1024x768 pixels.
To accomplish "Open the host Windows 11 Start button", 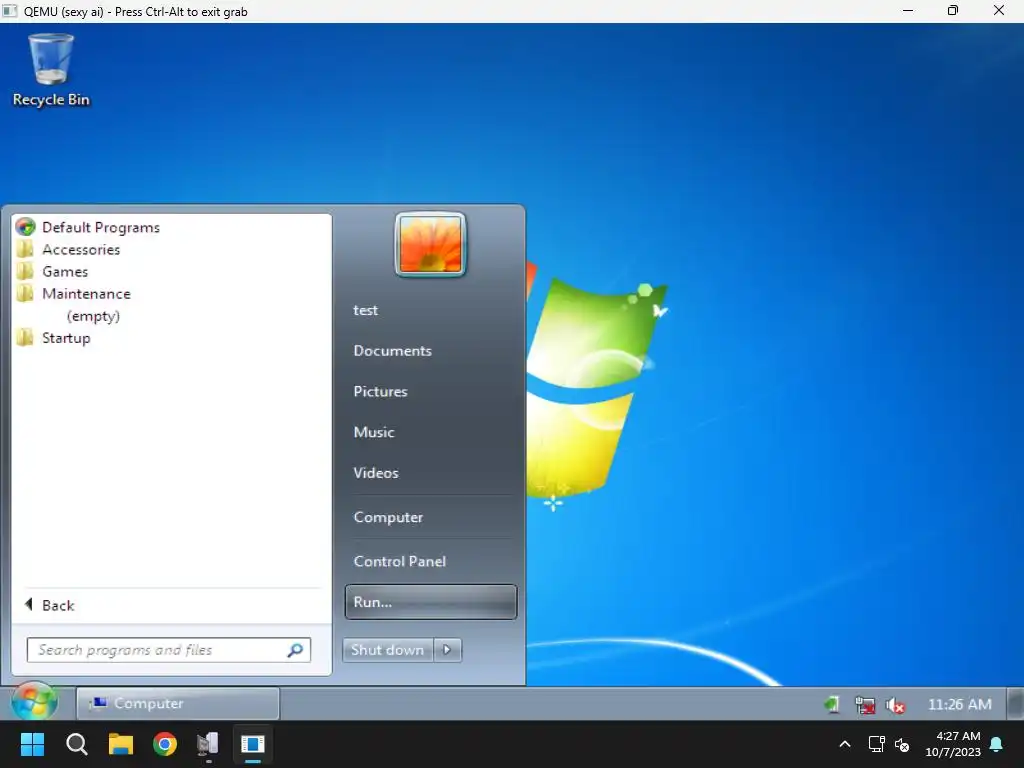I will [x=32, y=744].
